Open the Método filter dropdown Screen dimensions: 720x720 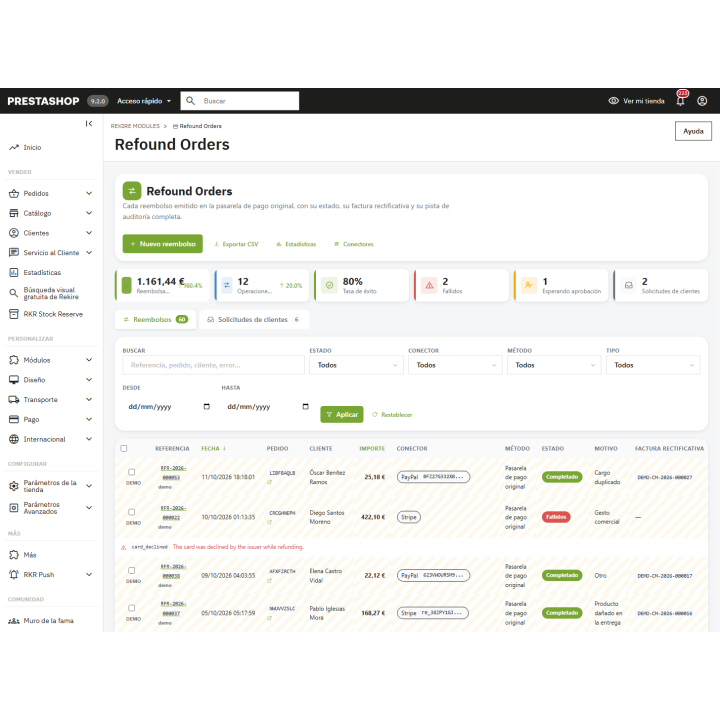554,365
